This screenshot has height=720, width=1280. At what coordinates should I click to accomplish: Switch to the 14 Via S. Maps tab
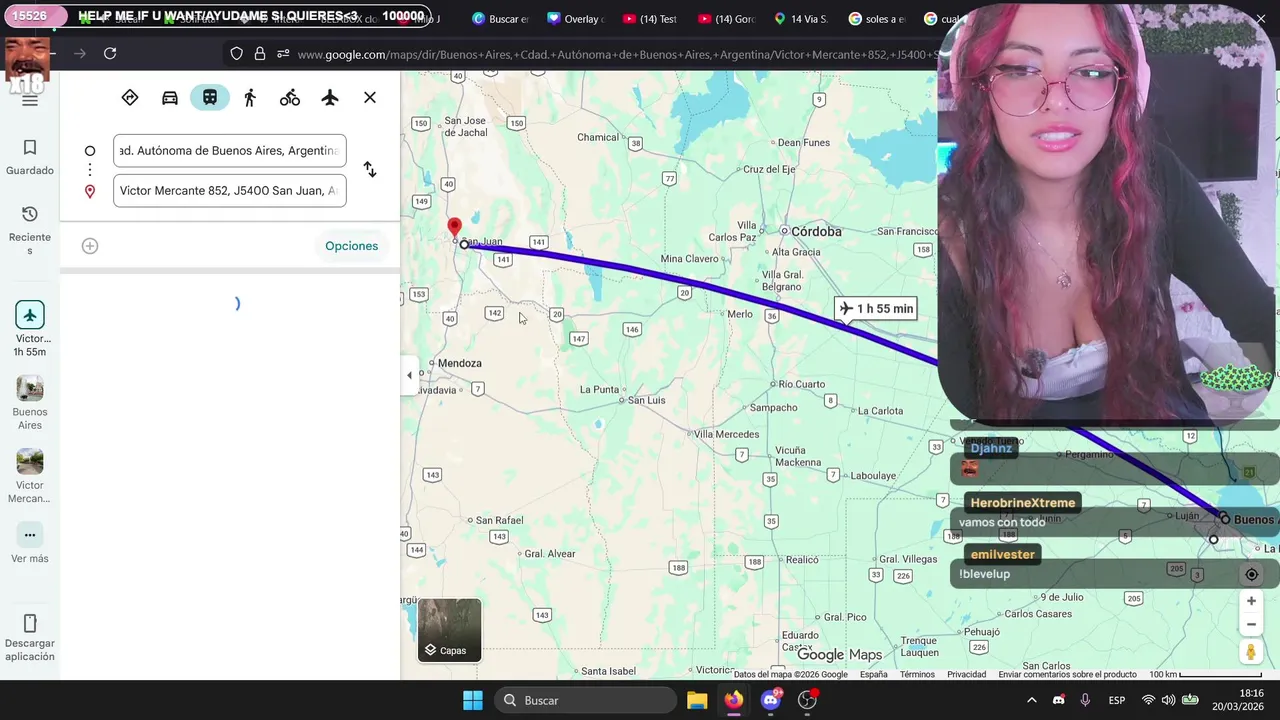802,19
